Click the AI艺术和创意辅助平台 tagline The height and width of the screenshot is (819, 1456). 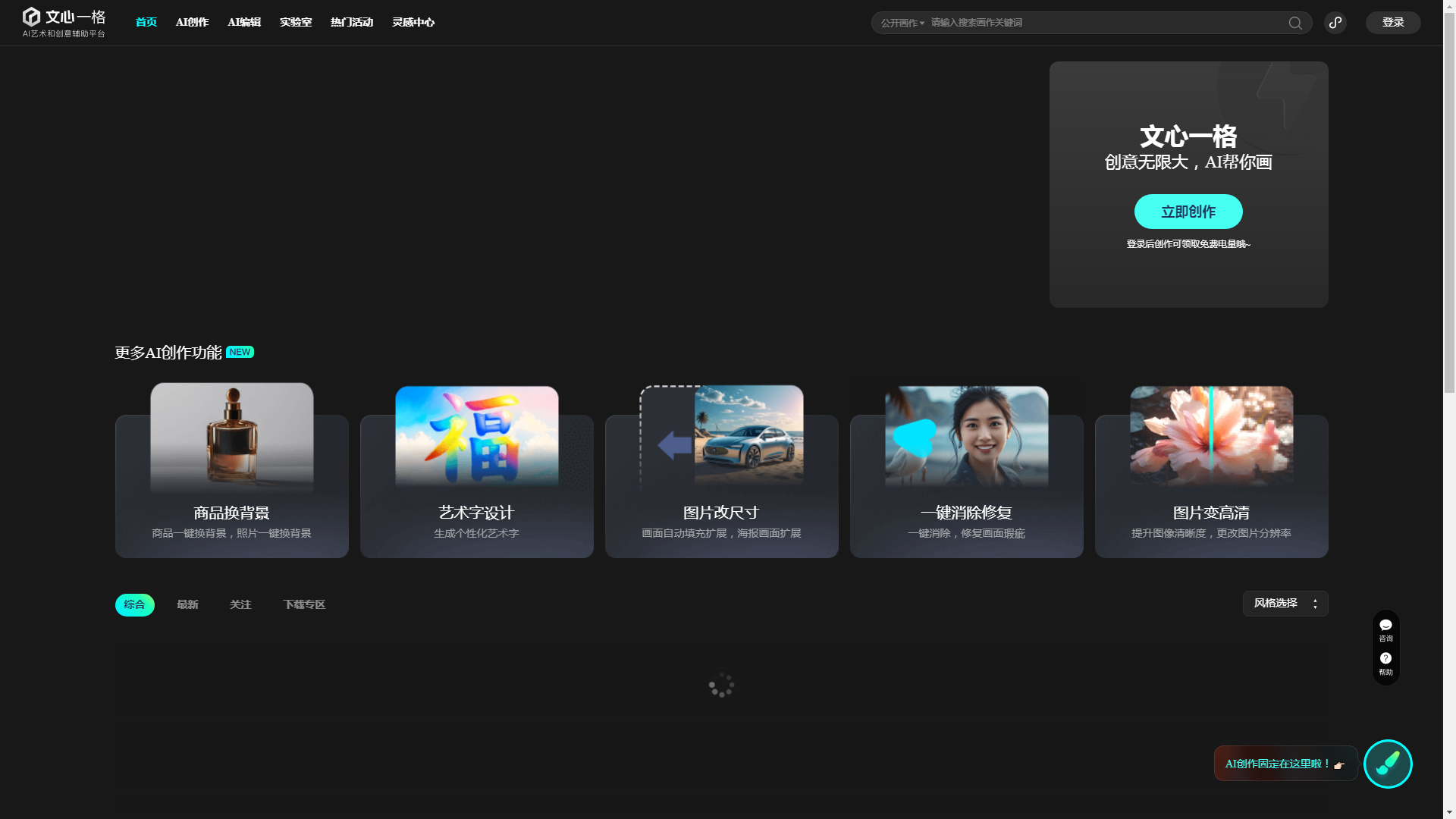pyautogui.click(x=64, y=34)
